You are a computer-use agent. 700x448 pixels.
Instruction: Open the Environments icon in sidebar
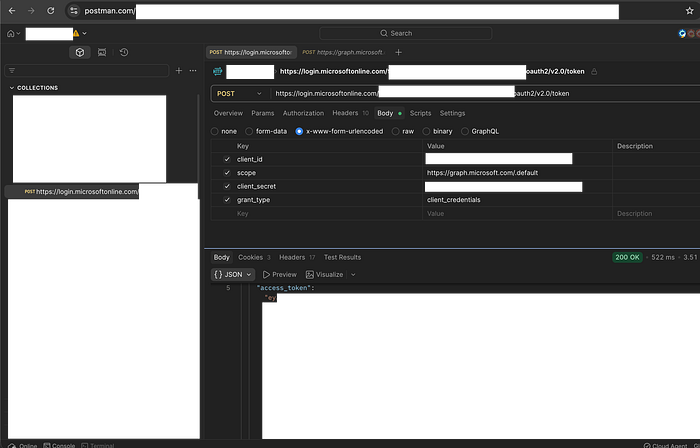(102, 52)
